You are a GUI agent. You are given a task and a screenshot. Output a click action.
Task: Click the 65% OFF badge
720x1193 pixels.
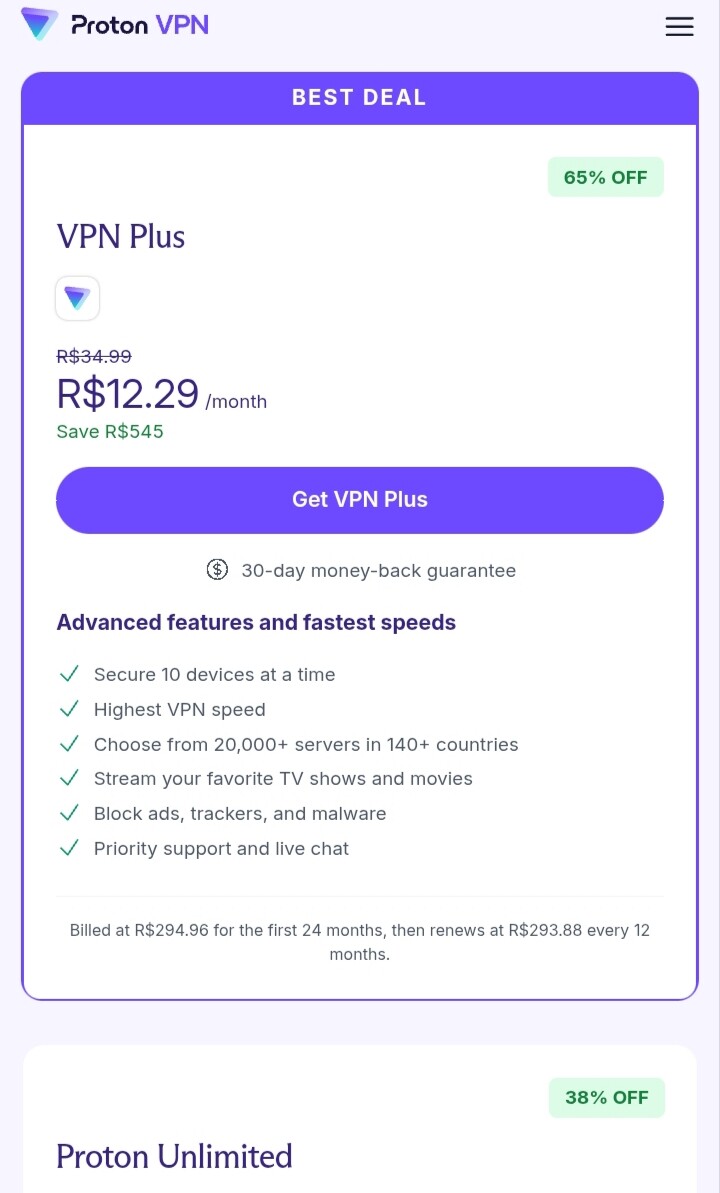pos(606,177)
